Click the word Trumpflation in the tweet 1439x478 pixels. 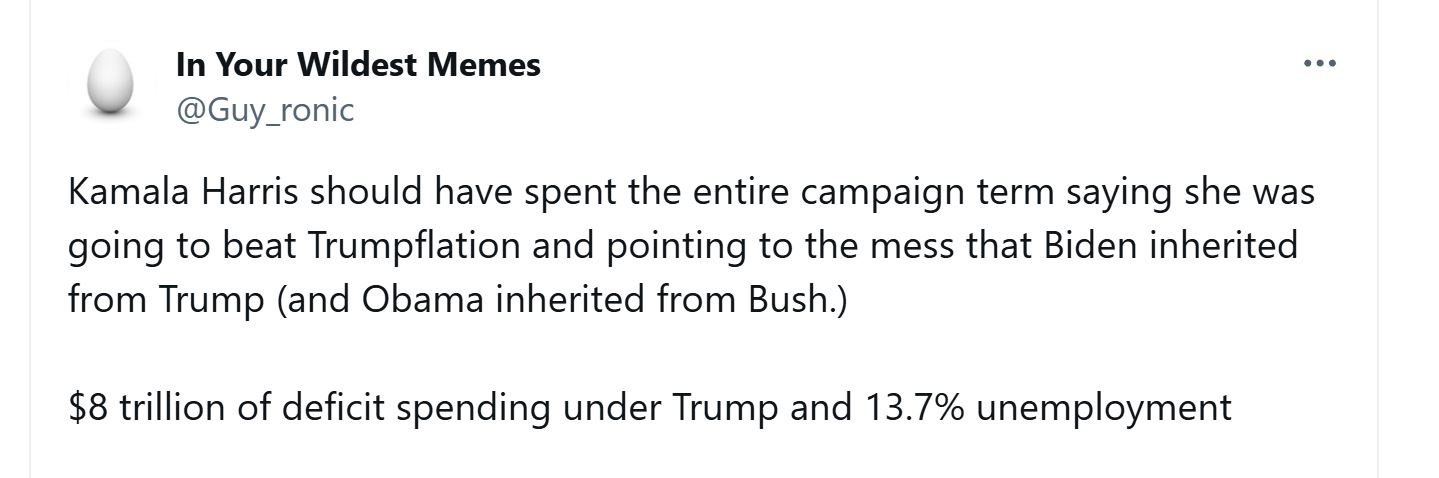pyautogui.click(x=412, y=246)
